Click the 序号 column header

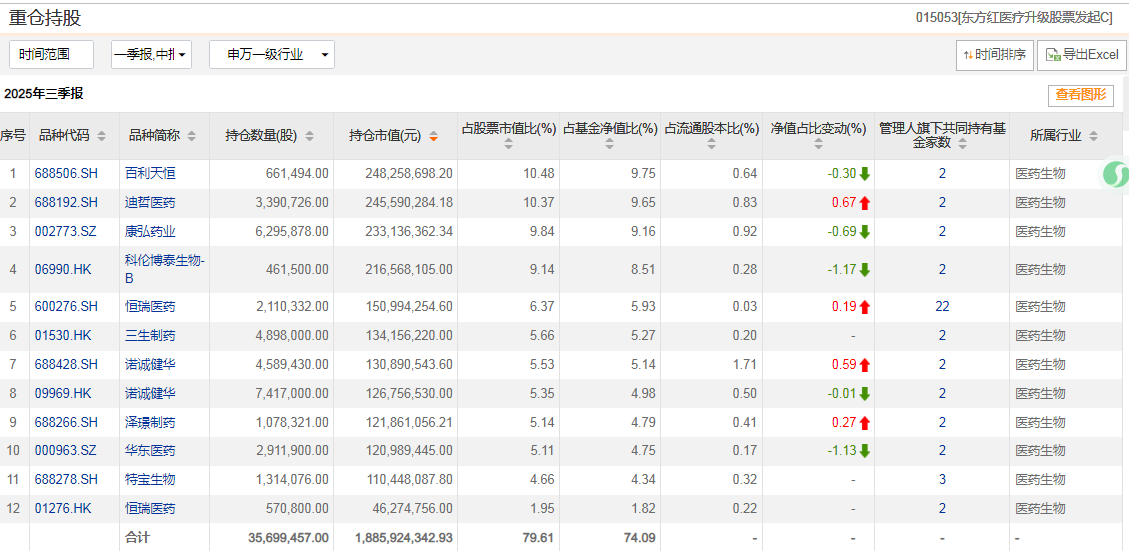pos(12,135)
